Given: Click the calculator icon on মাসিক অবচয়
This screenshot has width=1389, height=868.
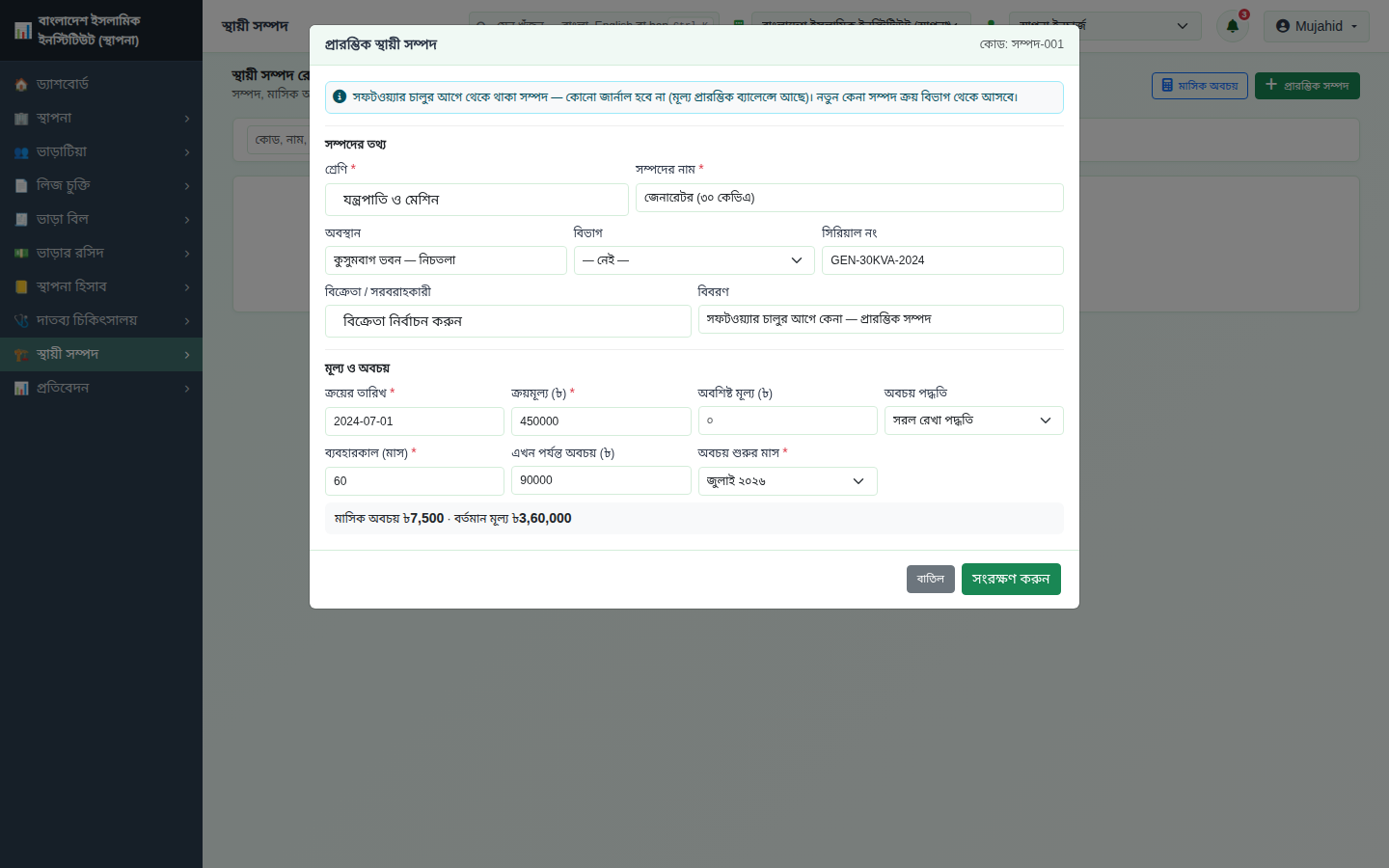Looking at the screenshot, I should coord(1167,86).
